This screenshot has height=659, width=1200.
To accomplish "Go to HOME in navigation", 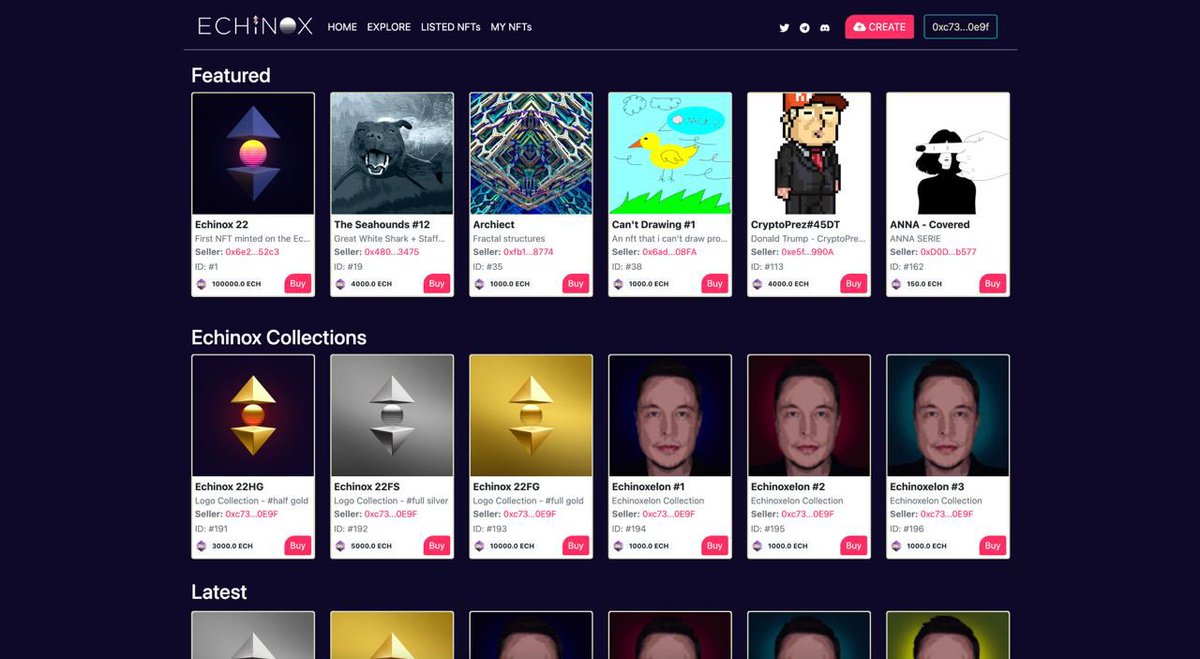I will coord(342,27).
